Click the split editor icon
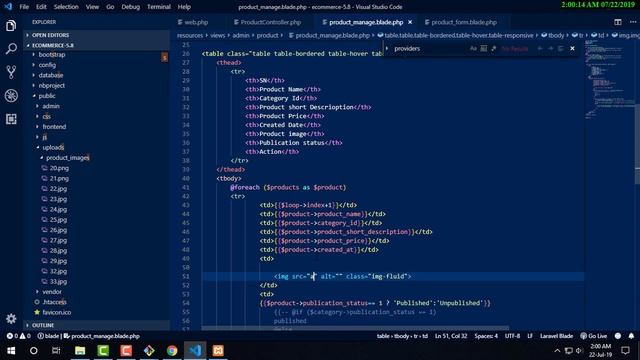Screen dimensions: 640x360 618,22
